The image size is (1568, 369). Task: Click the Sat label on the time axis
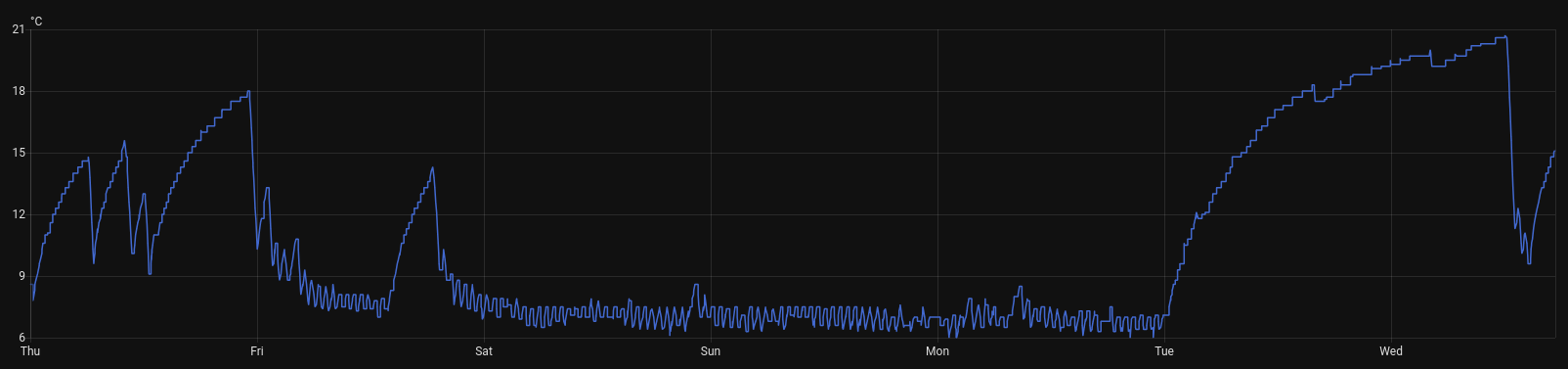(484, 351)
